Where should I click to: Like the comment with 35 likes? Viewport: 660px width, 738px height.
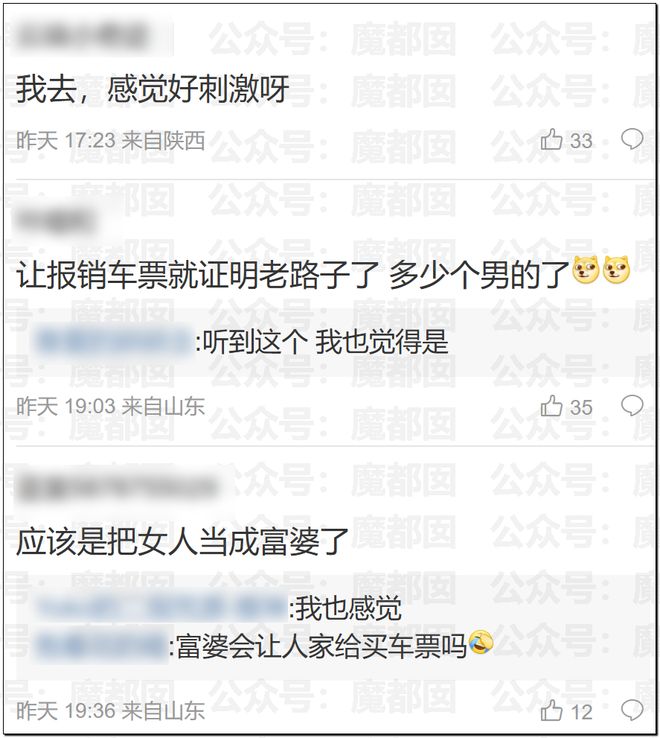click(551, 406)
